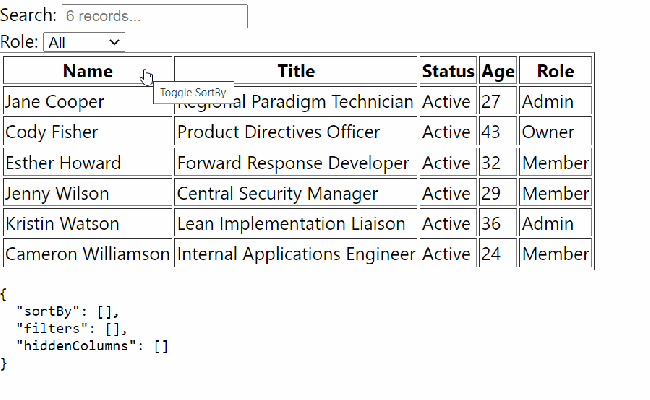Click Jenny Wilson's Active status cell
The image size is (650, 400).
pyautogui.click(x=448, y=193)
